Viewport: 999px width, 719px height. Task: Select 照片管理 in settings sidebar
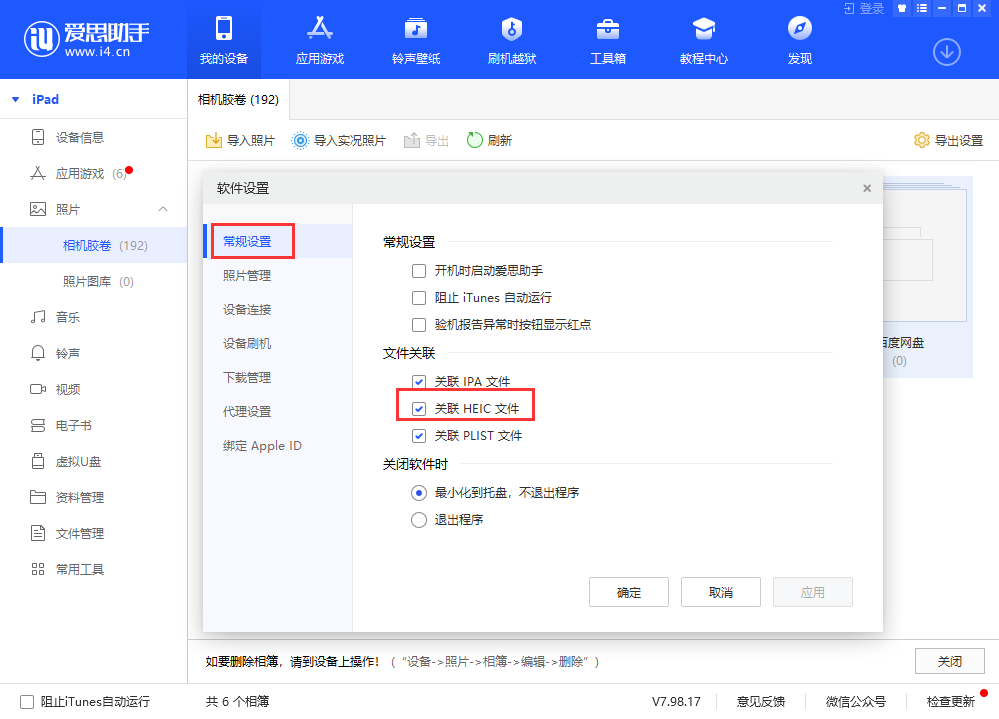[x=247, y=276]
